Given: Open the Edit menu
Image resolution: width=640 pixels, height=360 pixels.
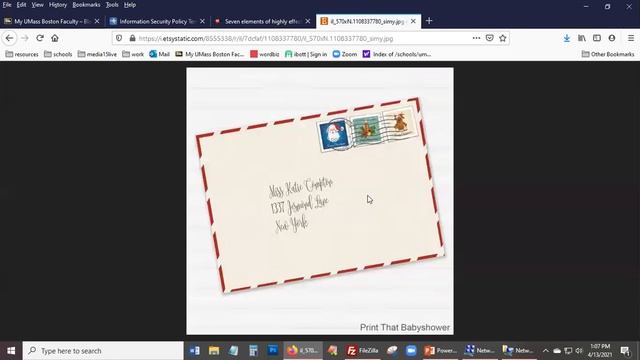Looking at the screenshot, I should point(21,5).
